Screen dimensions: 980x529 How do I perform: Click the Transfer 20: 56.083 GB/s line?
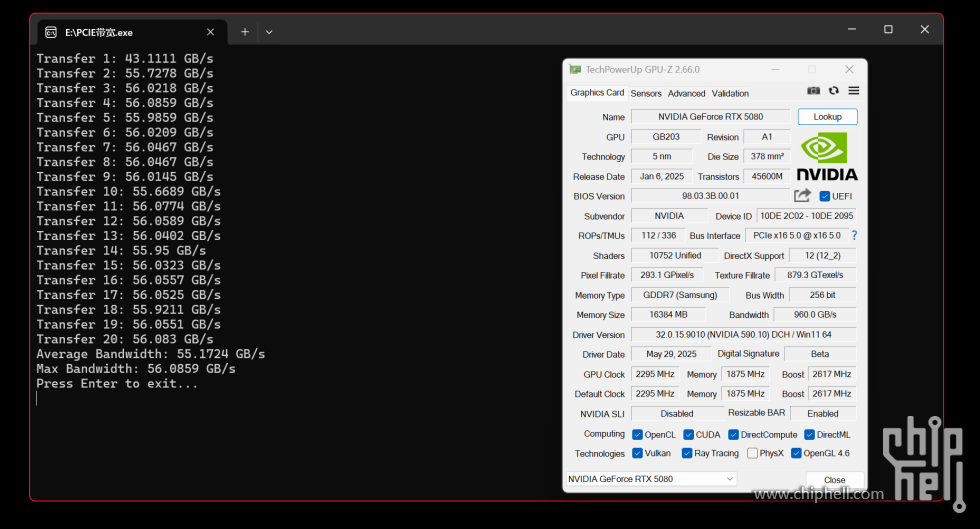click(x=125, y=340)
